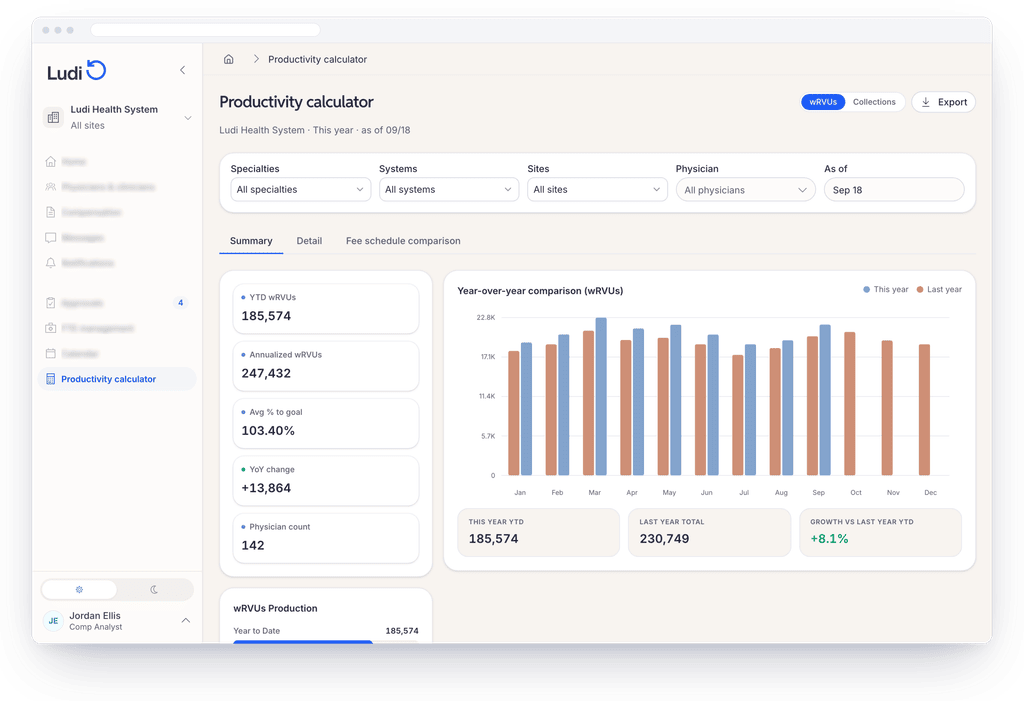This screenshot has width=1024, height=701.
Task: Click the As of Sep 18 date field
Action: pos(894,189)
